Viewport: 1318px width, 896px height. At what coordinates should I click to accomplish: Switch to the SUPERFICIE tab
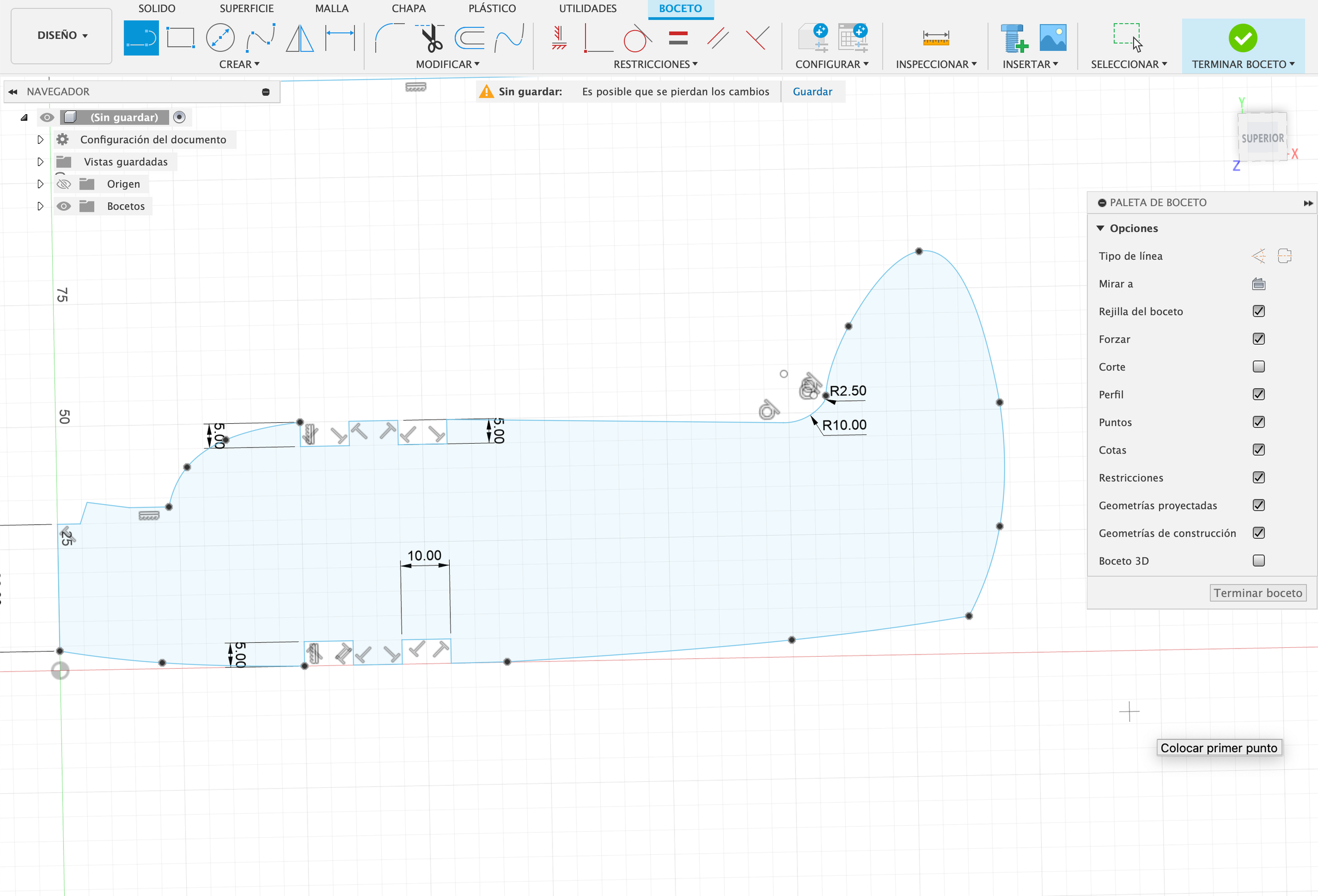(246, 8)
